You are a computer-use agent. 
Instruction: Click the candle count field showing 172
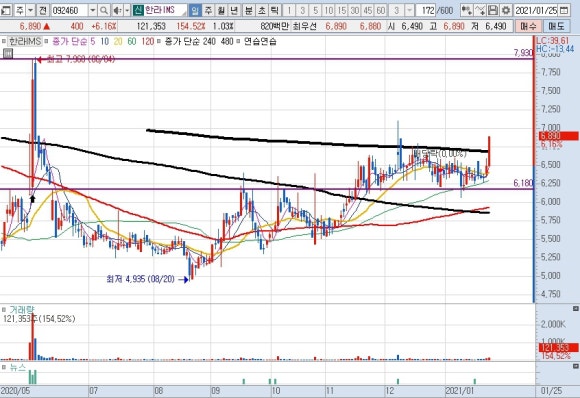point(426,10)
